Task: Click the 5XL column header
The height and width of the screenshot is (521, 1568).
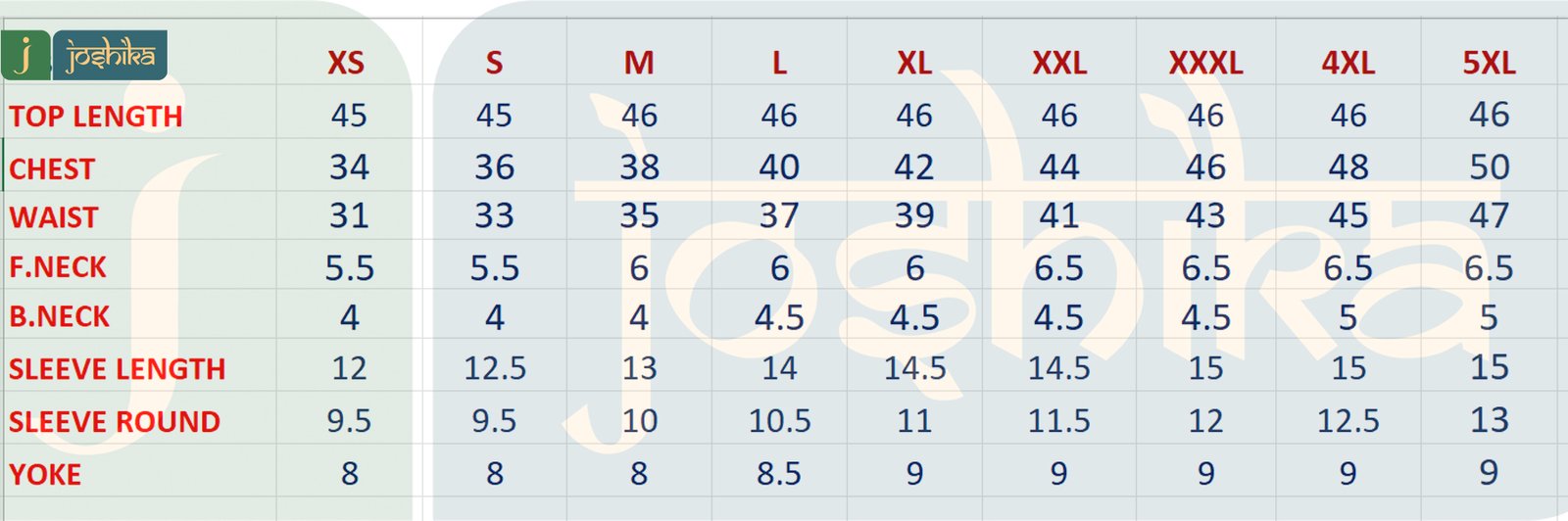Action: pyautogui.click(x=1489, y=64)
